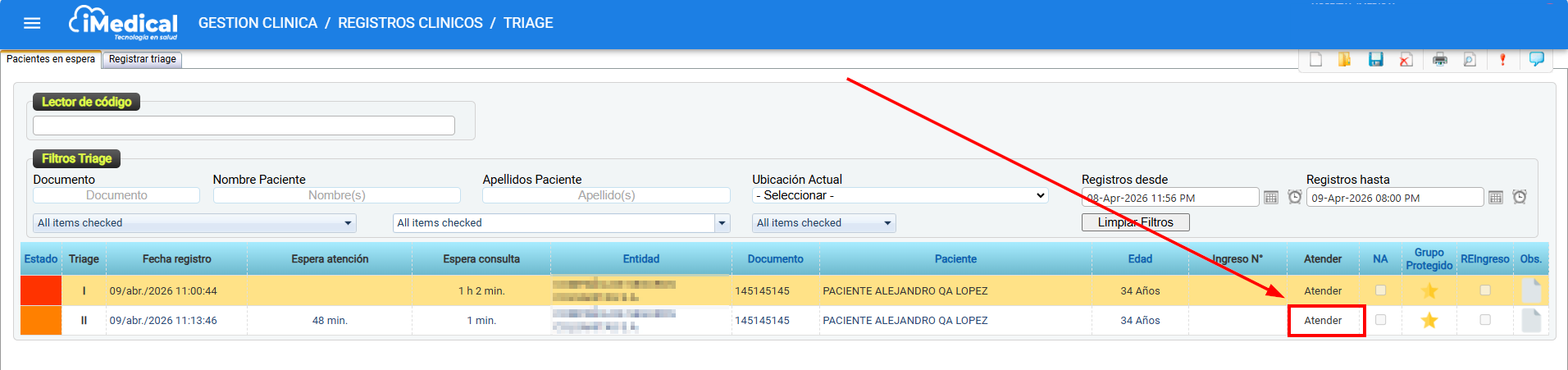Click the Limpiar Filtros button
This screenshot has width=1568, height=370.
tap(1135, 222)
